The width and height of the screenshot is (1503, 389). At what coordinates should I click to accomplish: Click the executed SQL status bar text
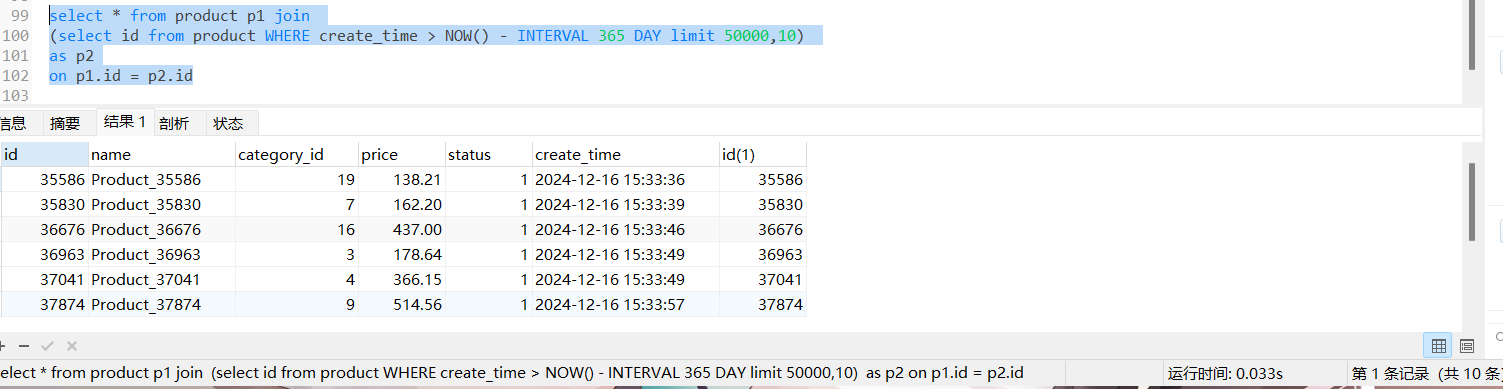(512, 373)
